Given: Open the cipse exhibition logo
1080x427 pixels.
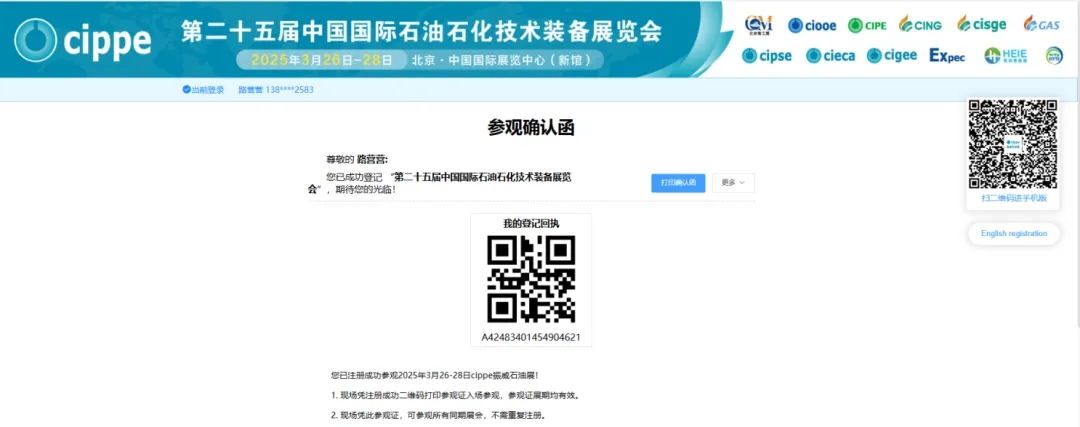Looking at the screenshot, I should [767, 56].
